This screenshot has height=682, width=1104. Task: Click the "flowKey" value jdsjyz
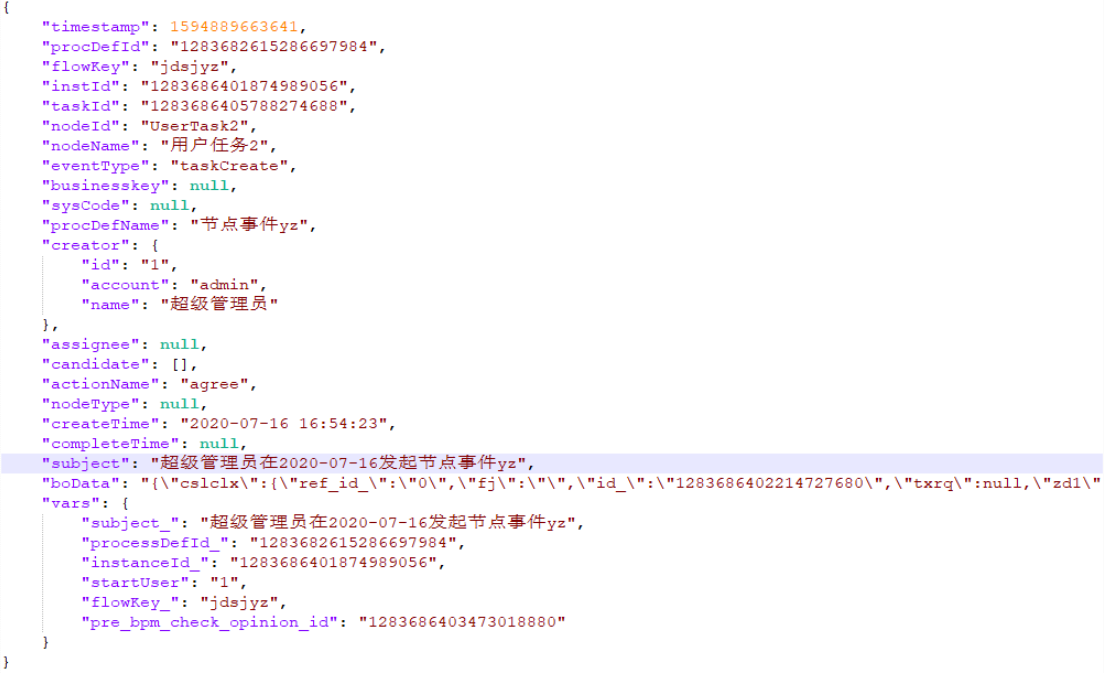189,67
